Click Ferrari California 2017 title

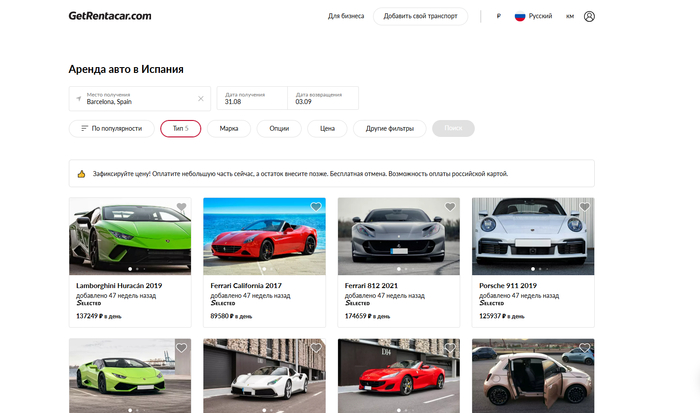click(x=246, y=286)
